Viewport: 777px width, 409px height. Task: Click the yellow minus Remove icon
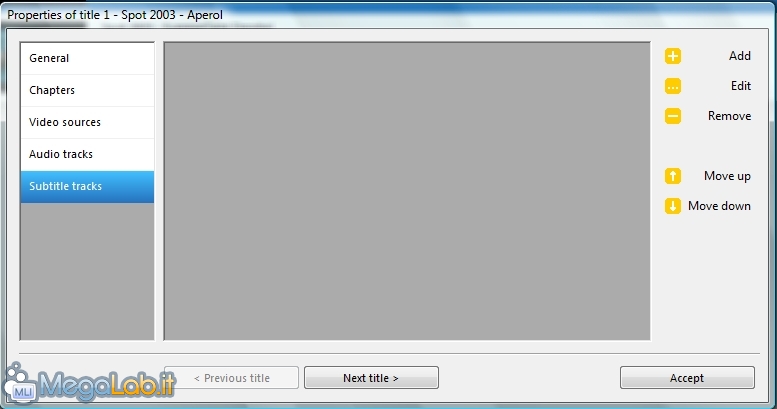tap(672, 116)
